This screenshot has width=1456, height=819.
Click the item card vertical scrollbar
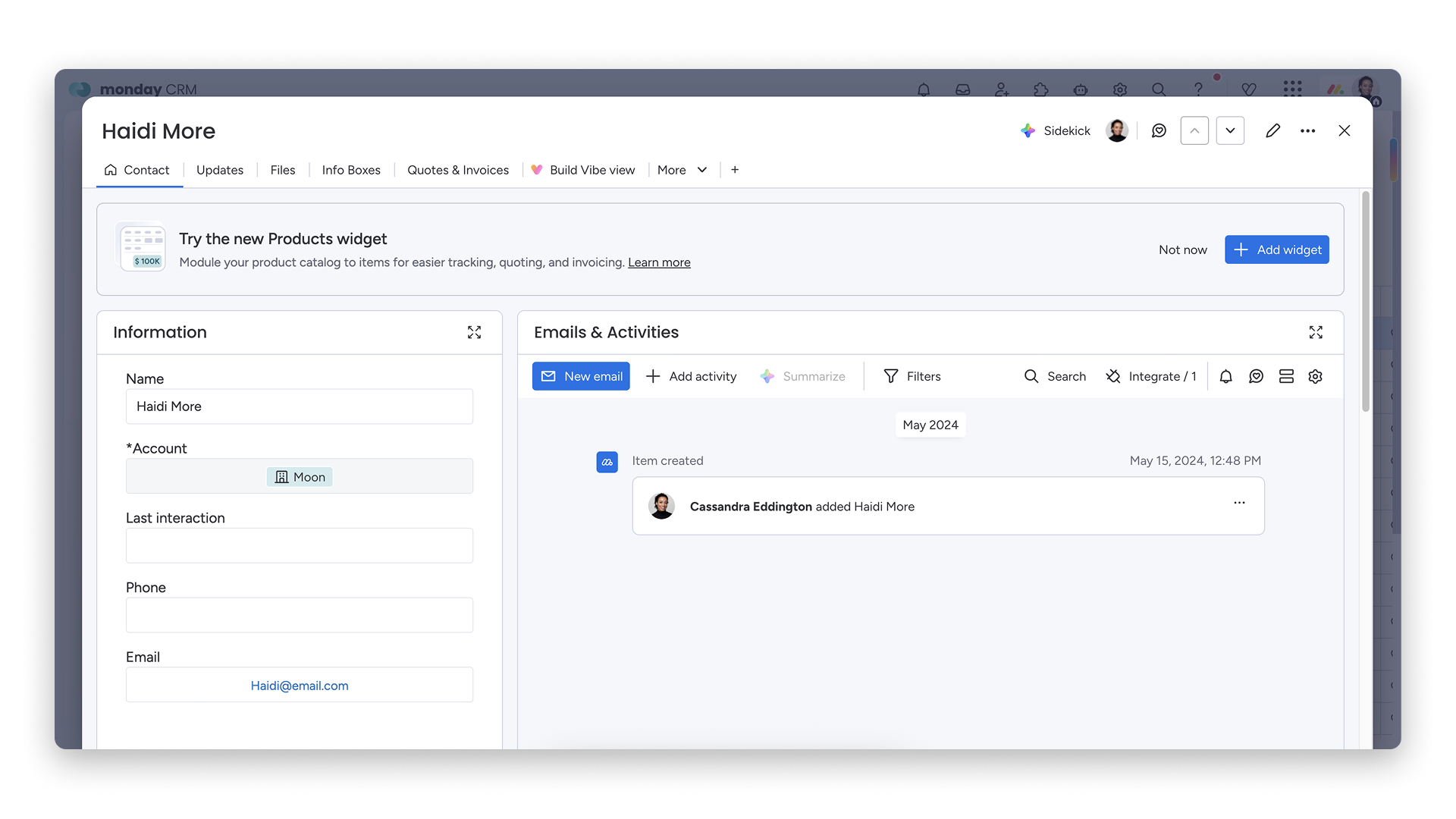1366,302
